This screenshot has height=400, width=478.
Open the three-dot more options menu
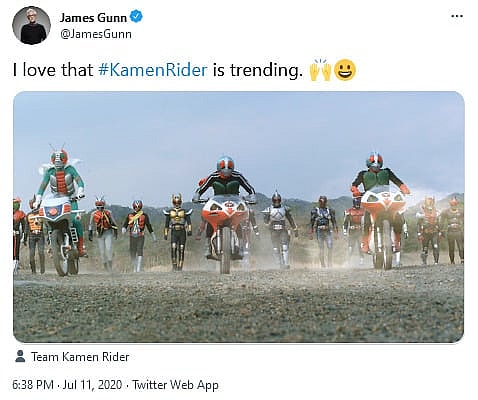(457, 16)
